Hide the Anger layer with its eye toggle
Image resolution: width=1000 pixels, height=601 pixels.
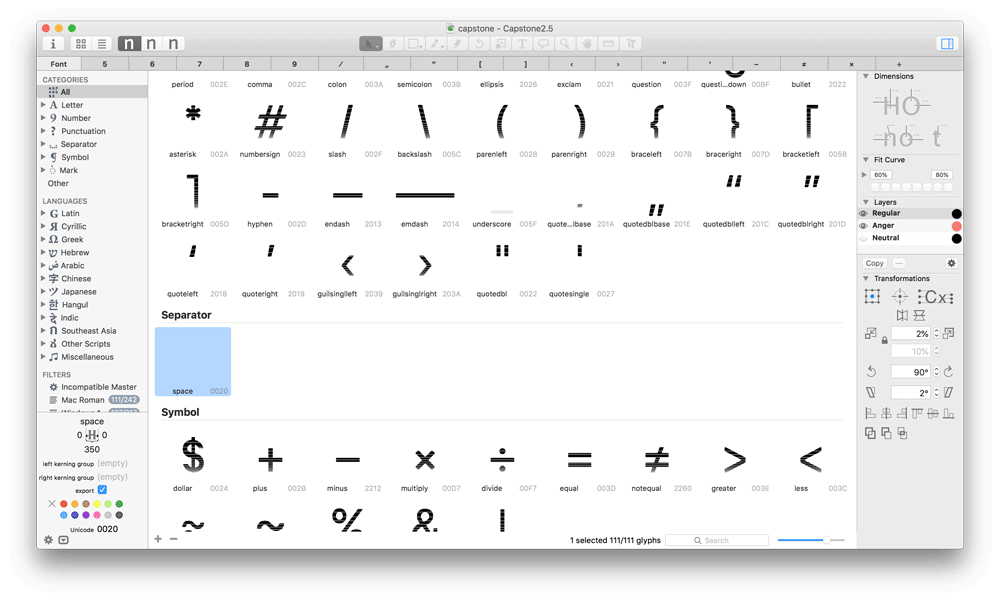click(863, 225)
